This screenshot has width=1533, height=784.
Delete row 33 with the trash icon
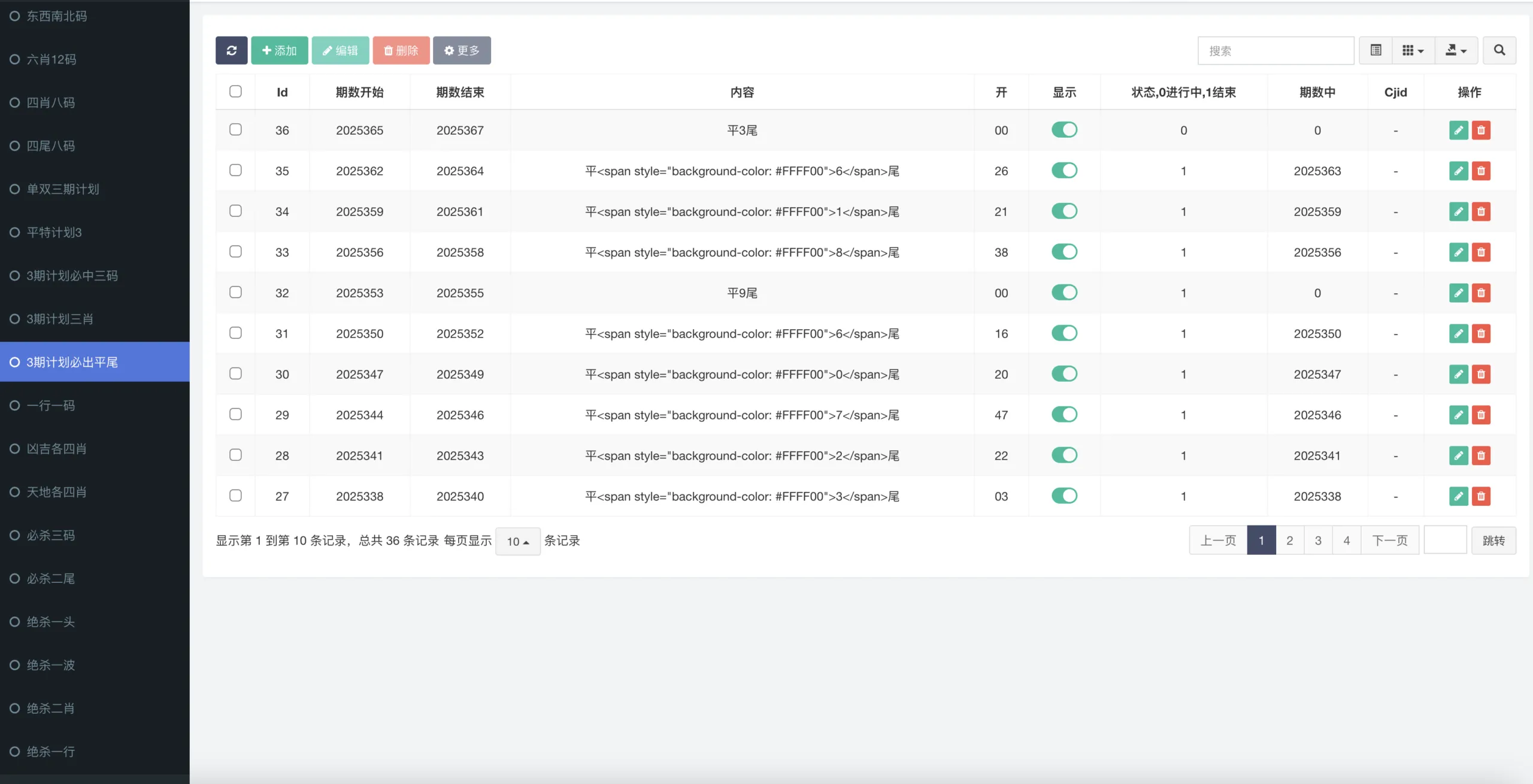point(1481,252)
